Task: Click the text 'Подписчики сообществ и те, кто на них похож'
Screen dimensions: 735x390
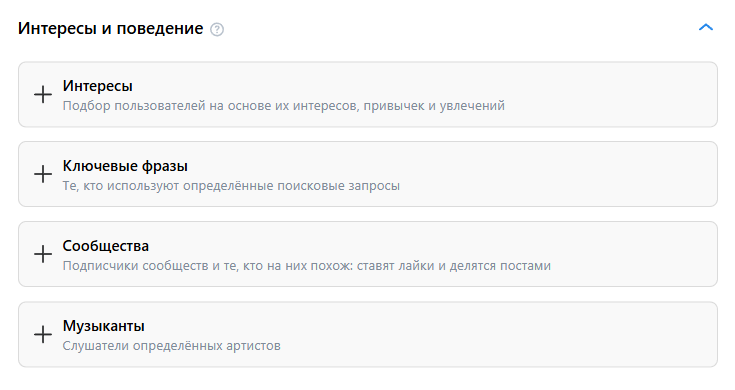Action: 208,266
